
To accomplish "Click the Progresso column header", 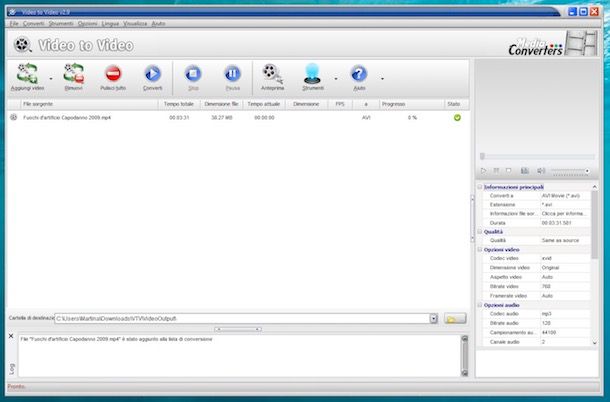I will pos(412,104).
